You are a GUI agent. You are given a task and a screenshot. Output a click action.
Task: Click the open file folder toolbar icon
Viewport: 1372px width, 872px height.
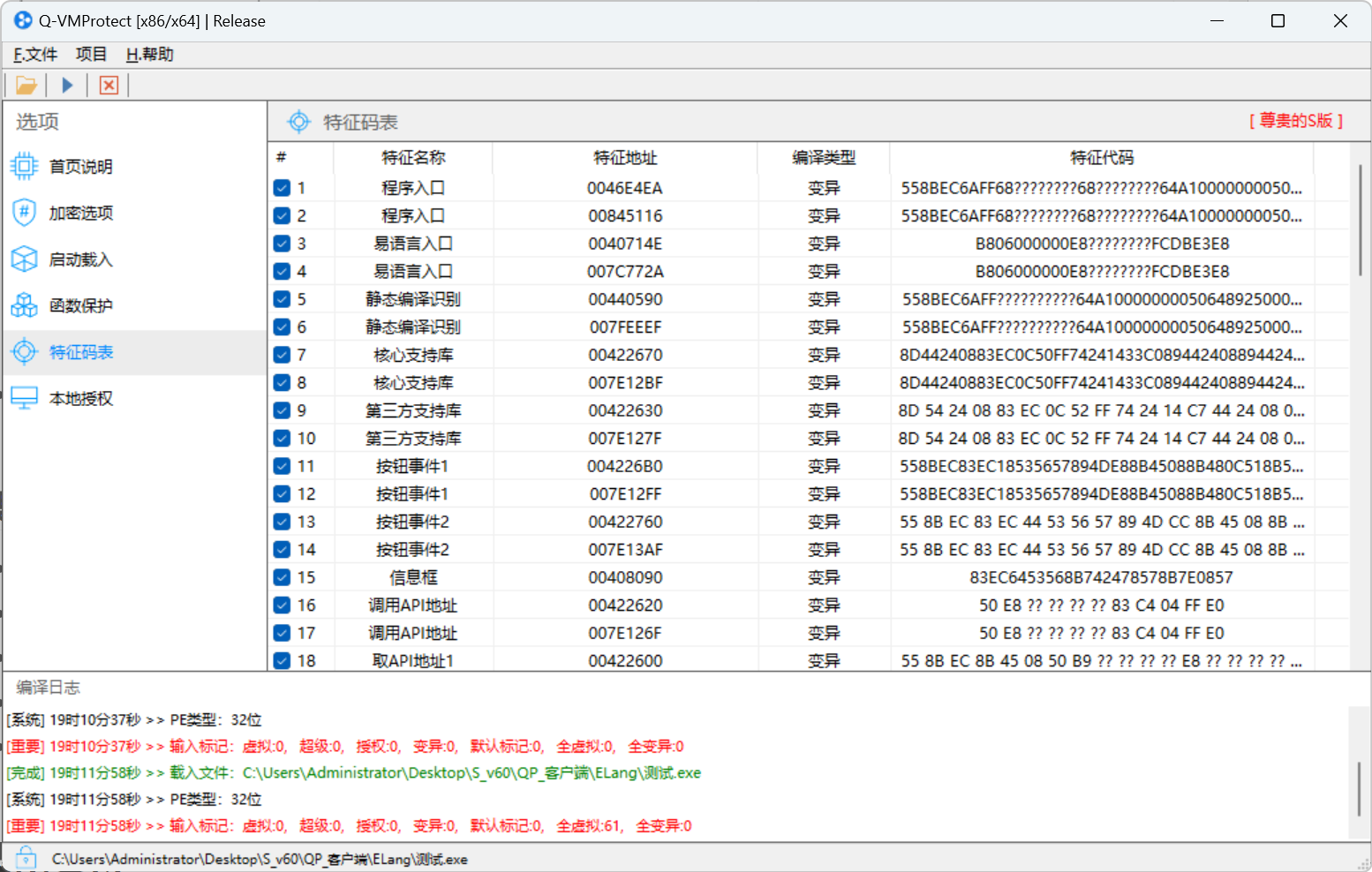[26, 86]
